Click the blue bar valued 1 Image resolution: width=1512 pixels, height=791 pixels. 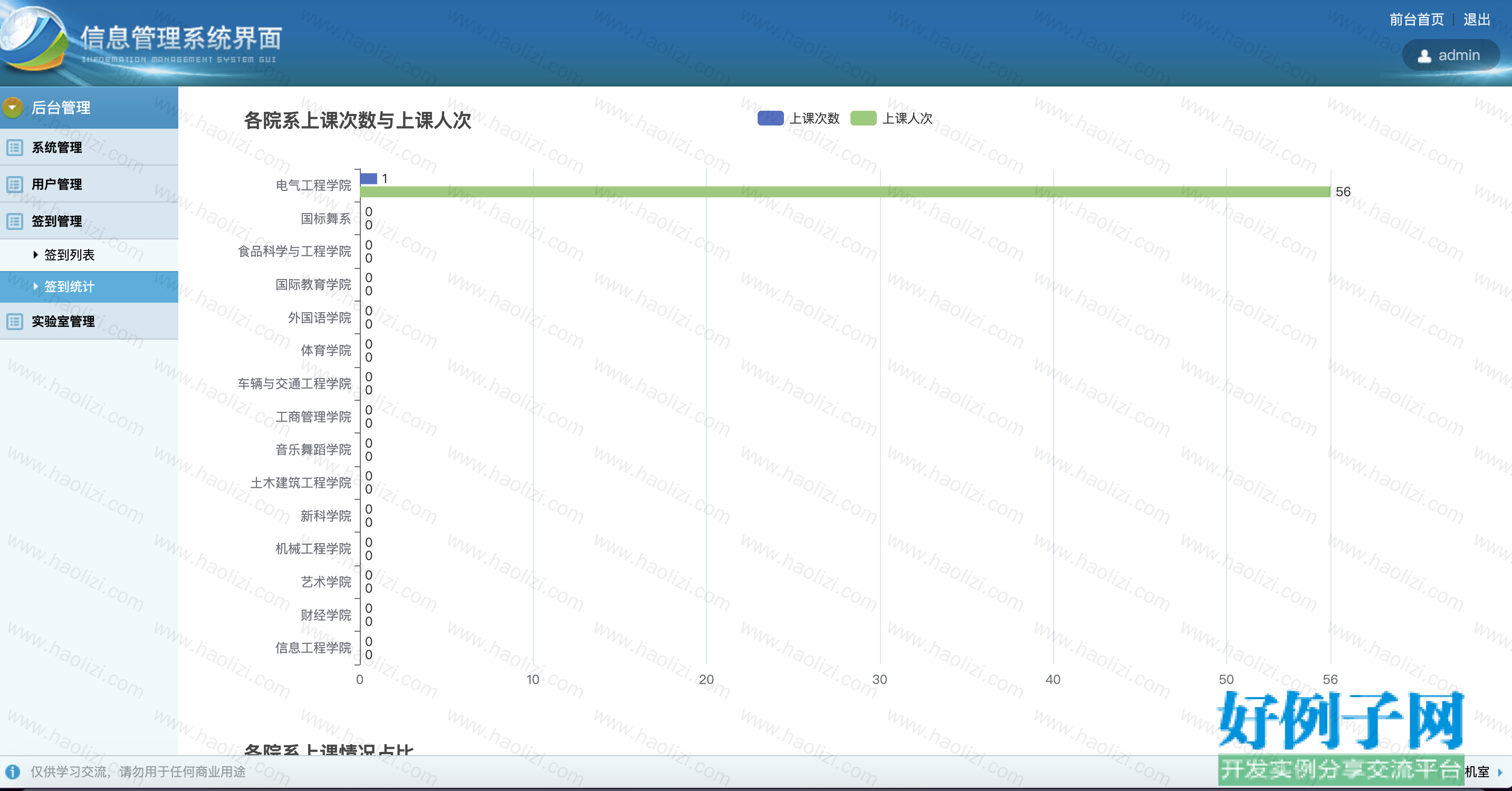click(368, 178)
